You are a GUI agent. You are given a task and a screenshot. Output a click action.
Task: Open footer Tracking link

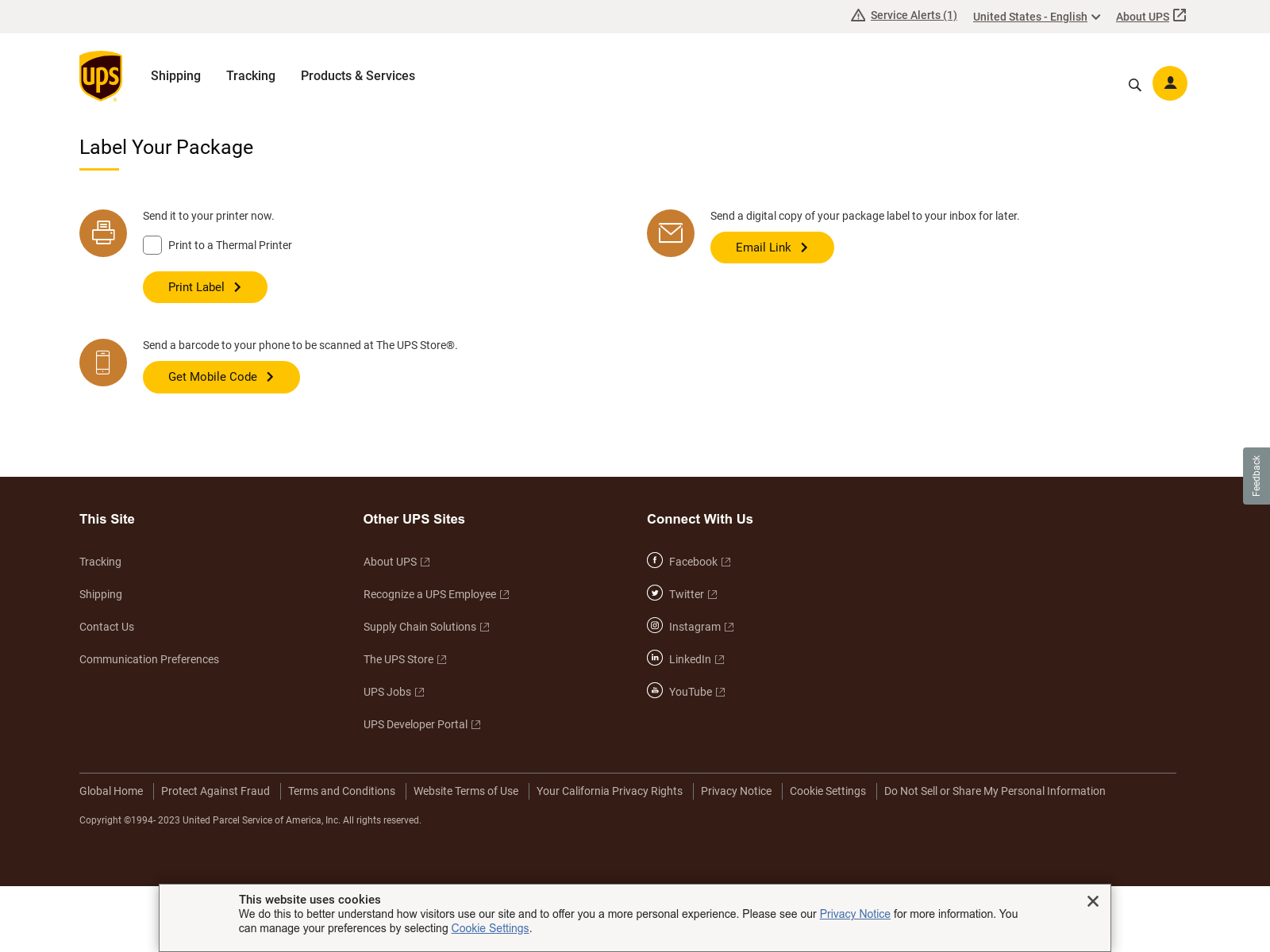pyautogui.click(x=100, y=562)
